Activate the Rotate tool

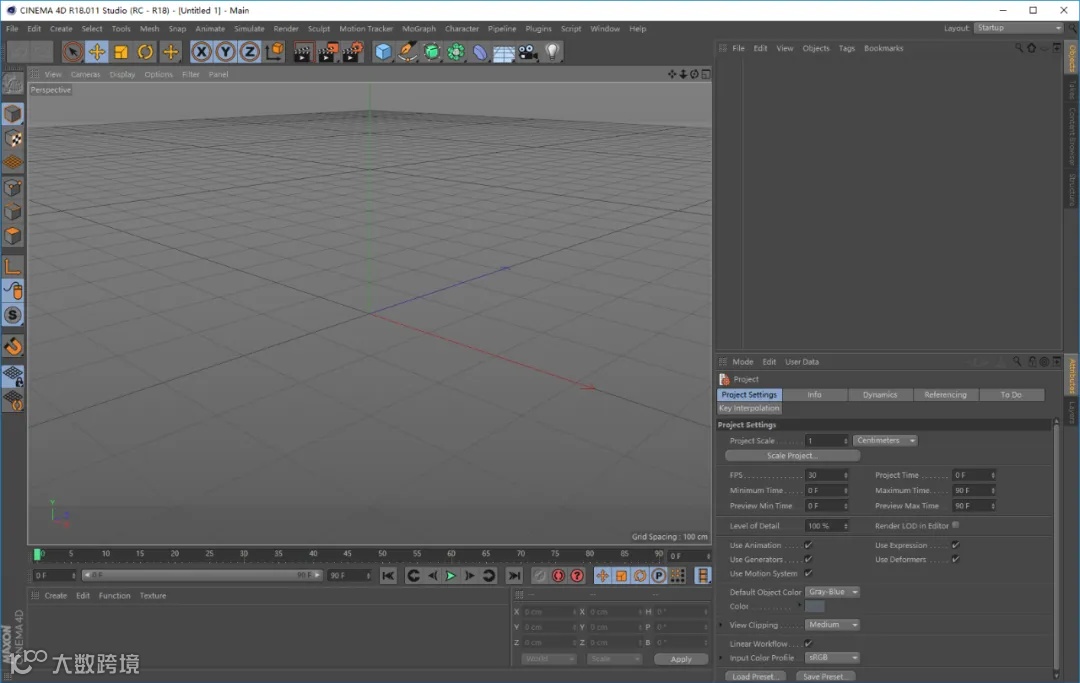pyautogui.click(x=145, y=52)
